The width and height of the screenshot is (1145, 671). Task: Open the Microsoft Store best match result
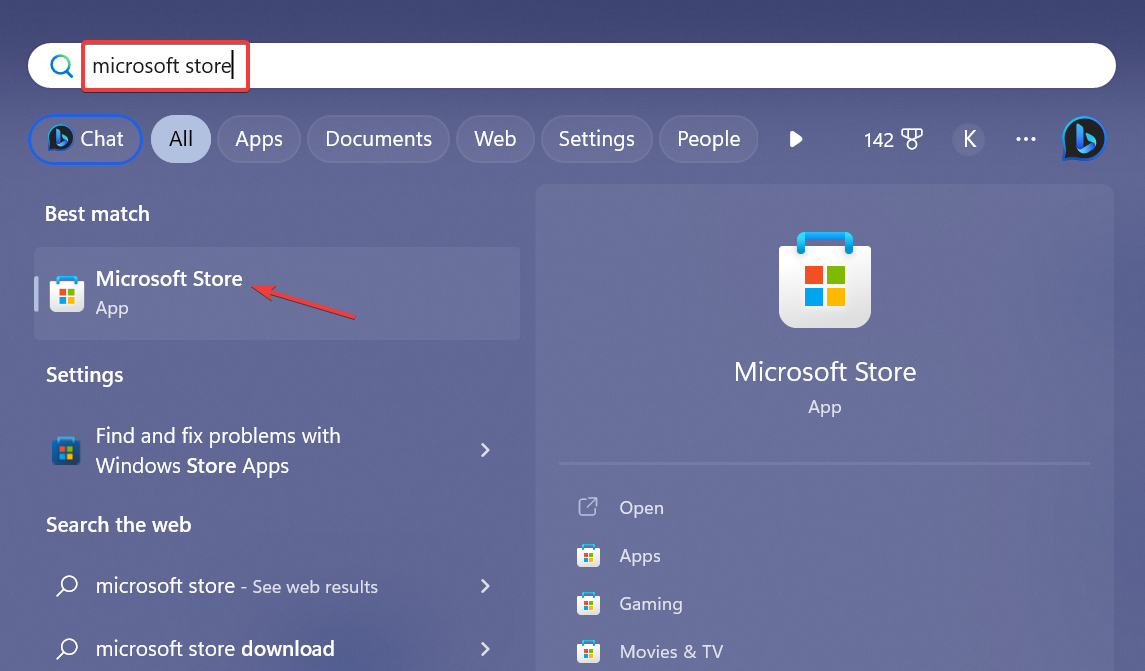277,294
